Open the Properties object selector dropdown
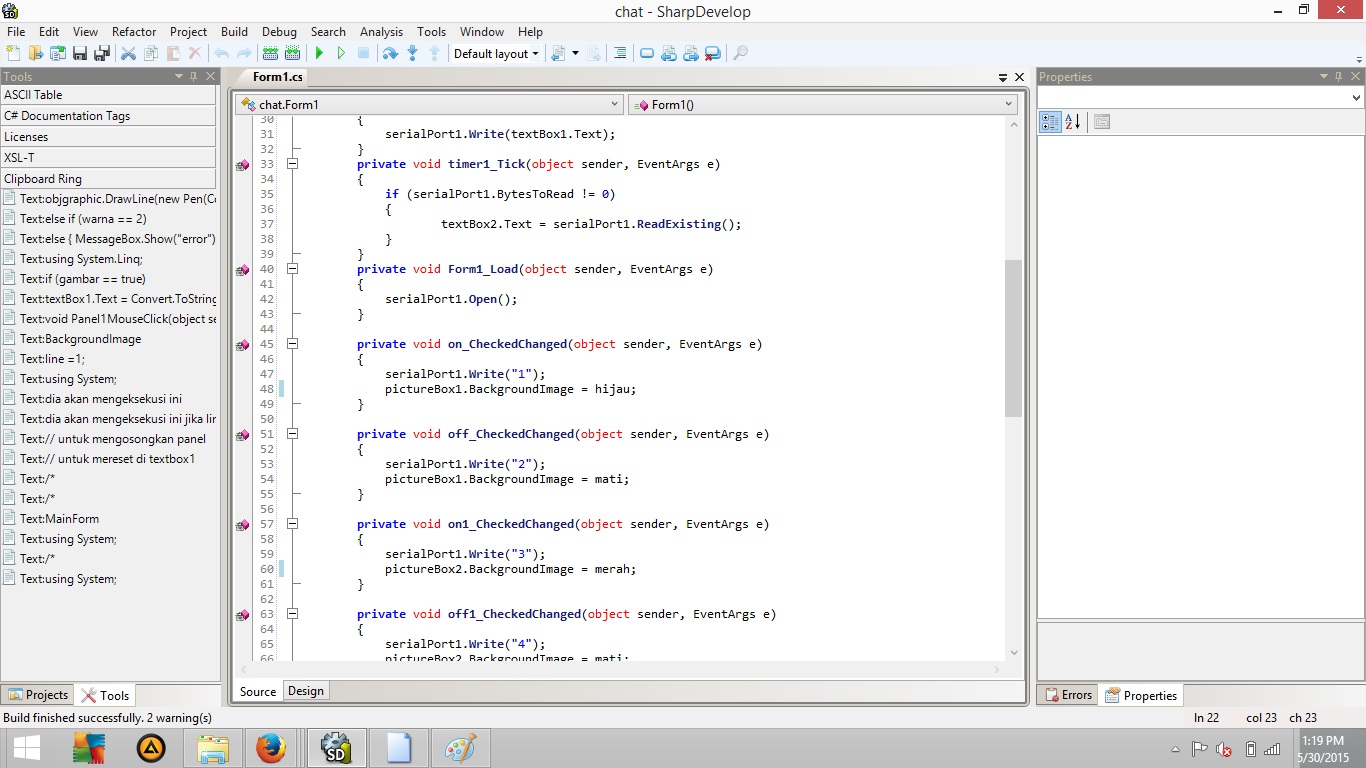 tap(1201, 97)
